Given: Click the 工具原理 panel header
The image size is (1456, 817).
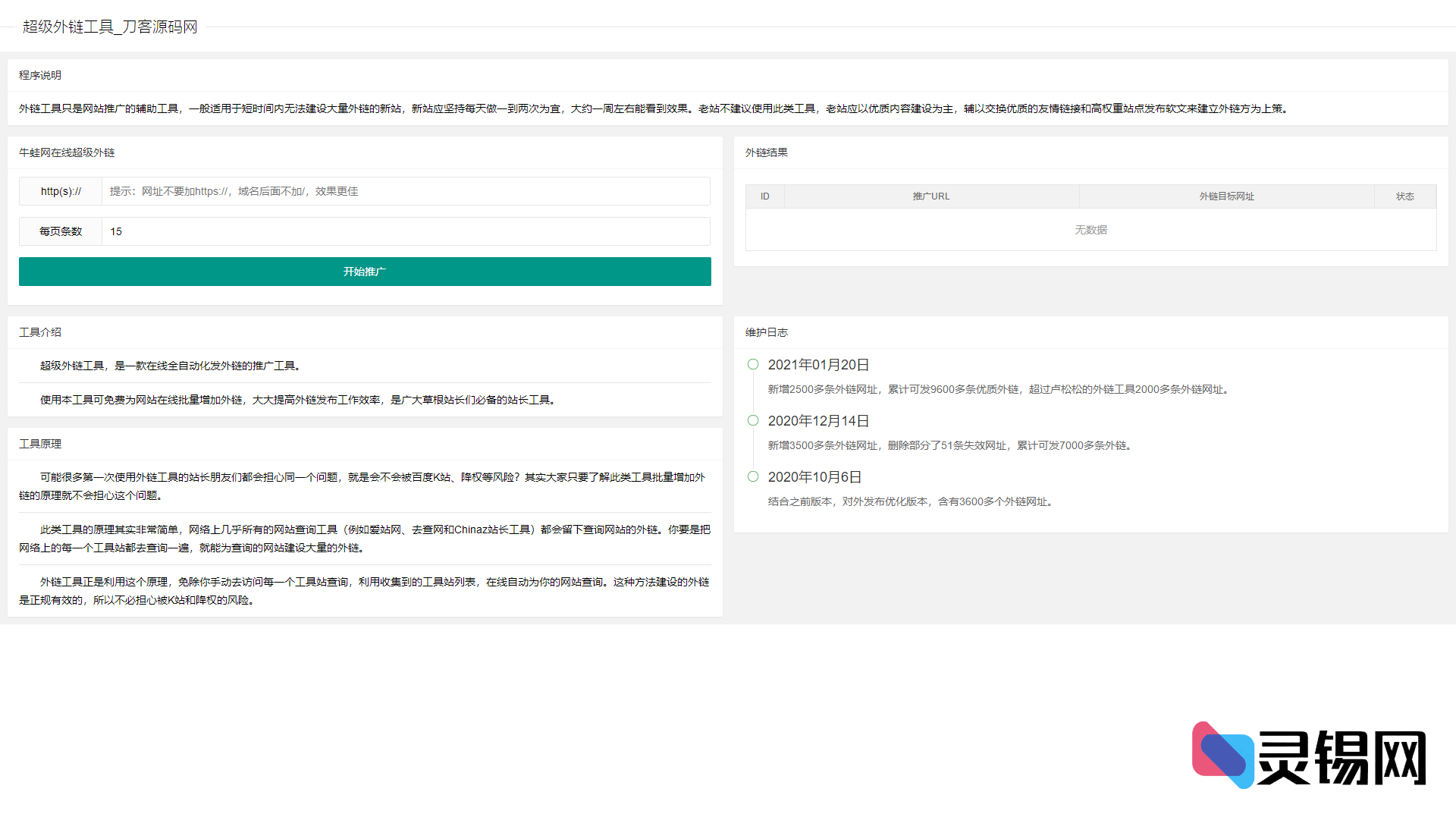Looking at the screenshot, I should tap(40, 444).
